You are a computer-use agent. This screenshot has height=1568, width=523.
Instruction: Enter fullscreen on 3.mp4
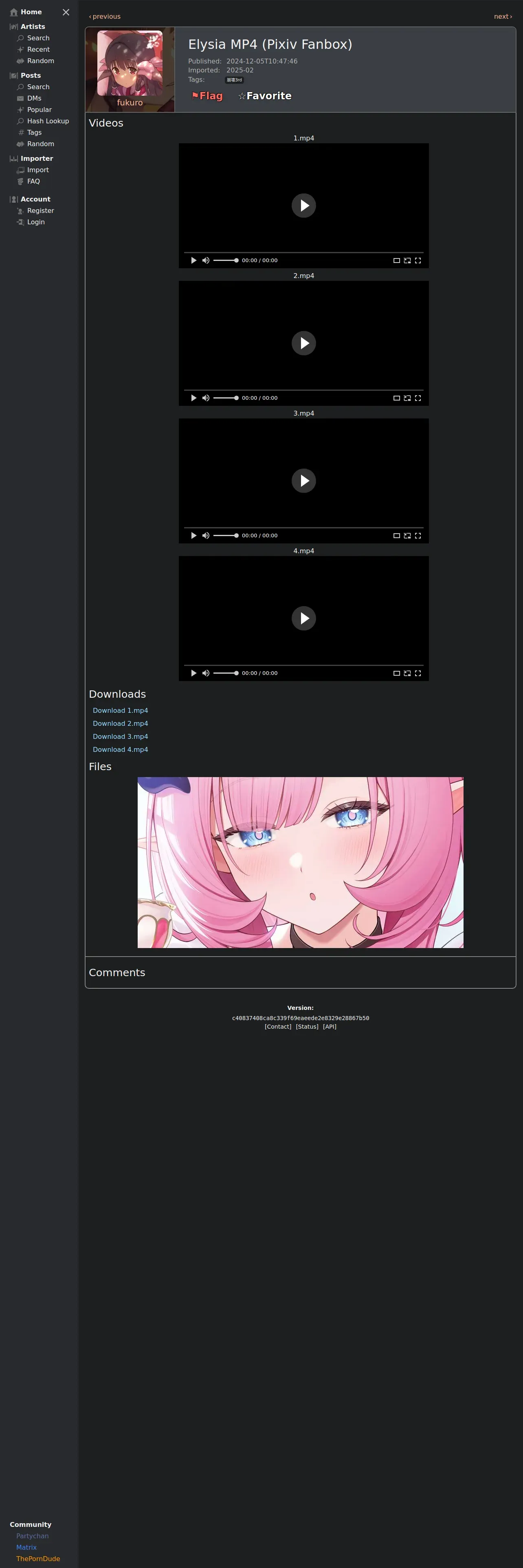click(x=418, y=536)
